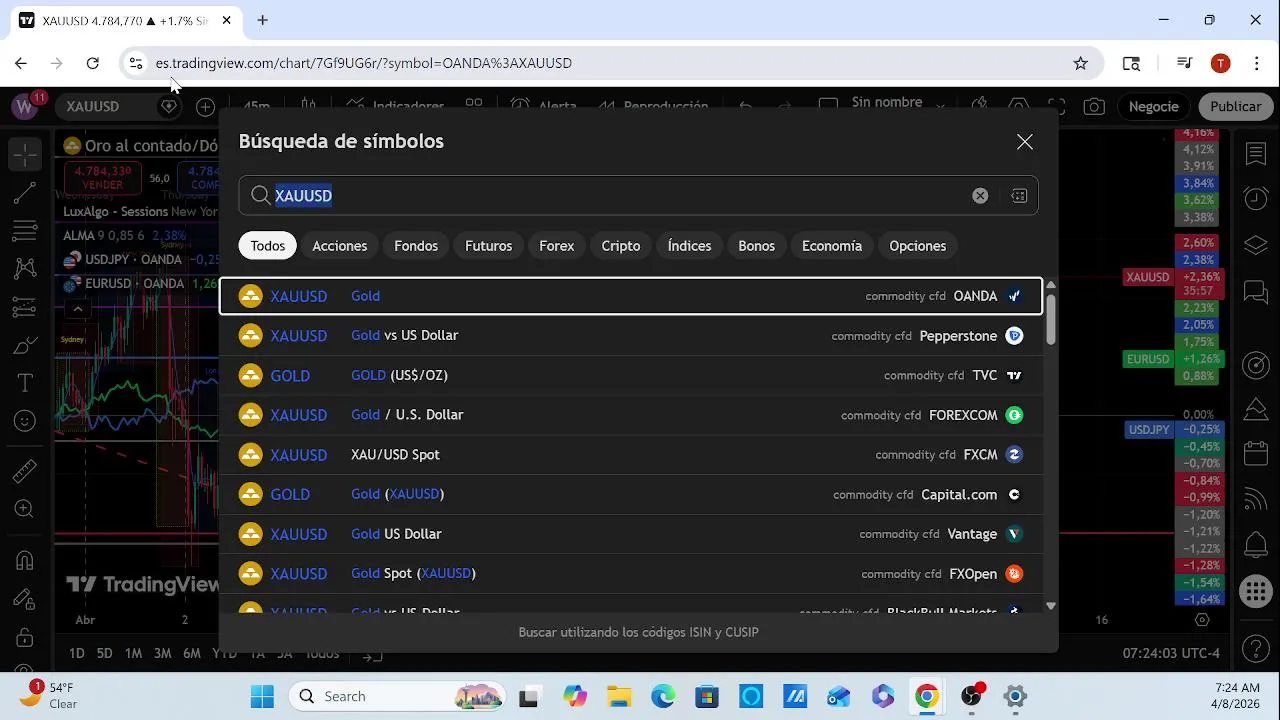The height and width of the screenshot is (720, 1280).
Task: Switch to the Bonos filter tab
Action: (x=757, y=246)
